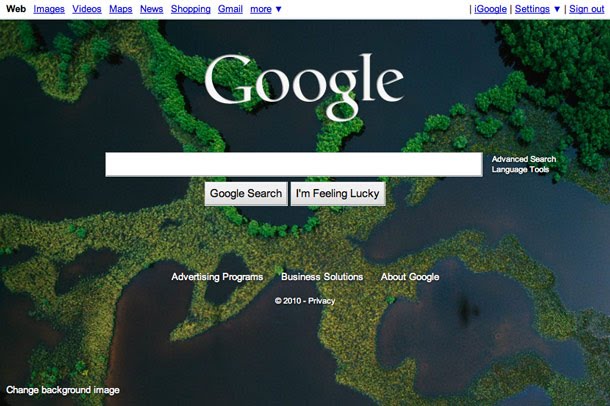Sign out of the Google account
The width and height of the screenshot is (610, 406).
pyautogui.click(x=587, y=9)
